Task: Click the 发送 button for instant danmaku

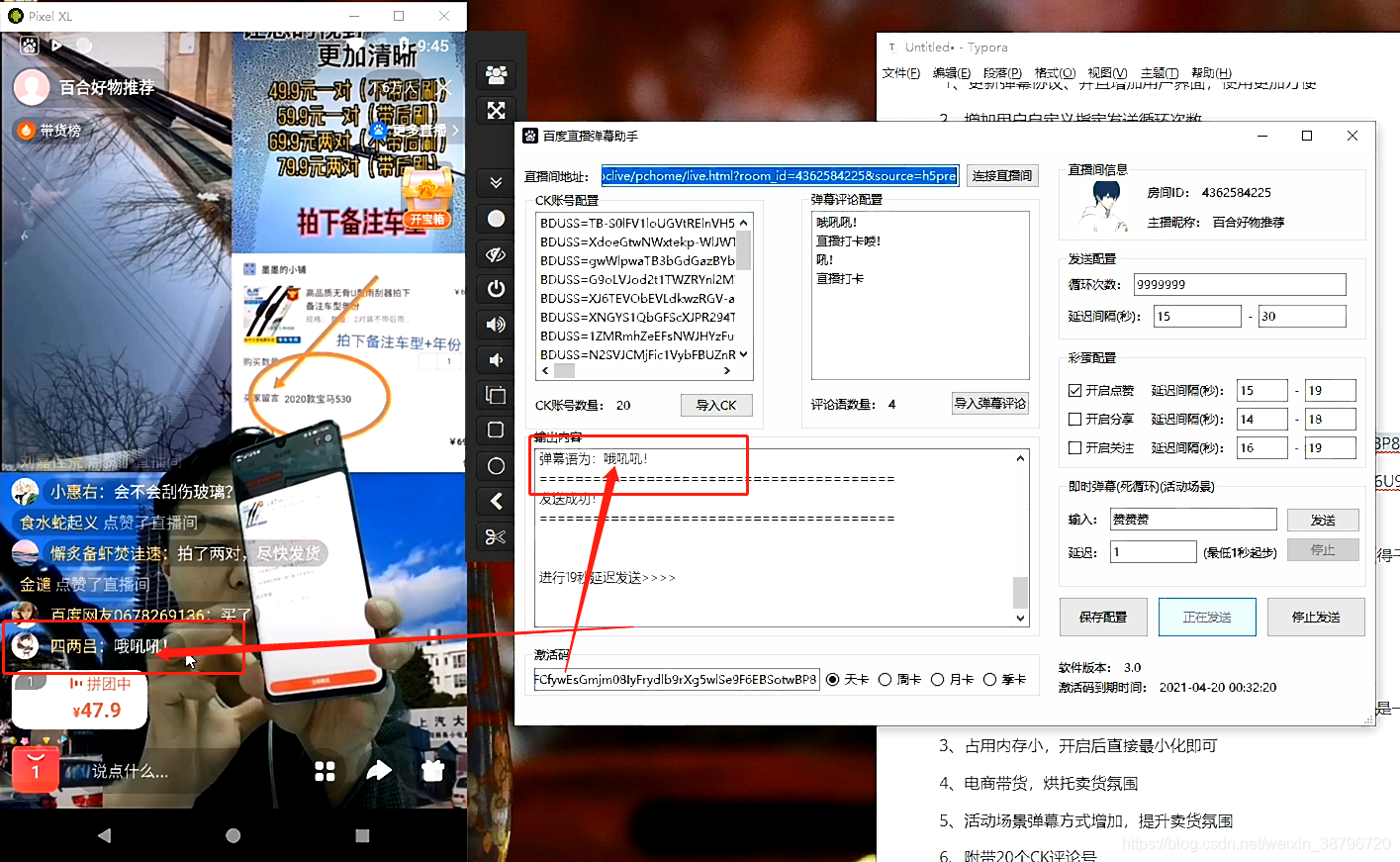Action: pos(1323,520)
